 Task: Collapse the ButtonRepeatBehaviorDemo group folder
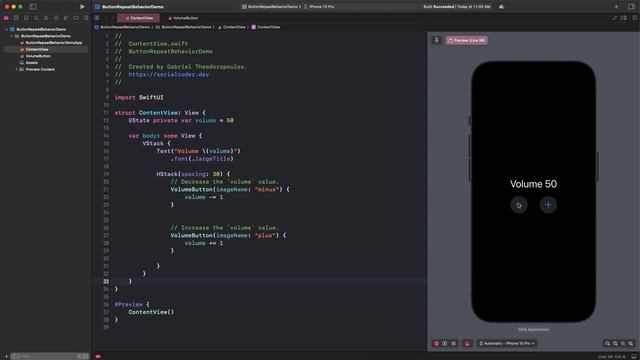[x=11, y=36]
